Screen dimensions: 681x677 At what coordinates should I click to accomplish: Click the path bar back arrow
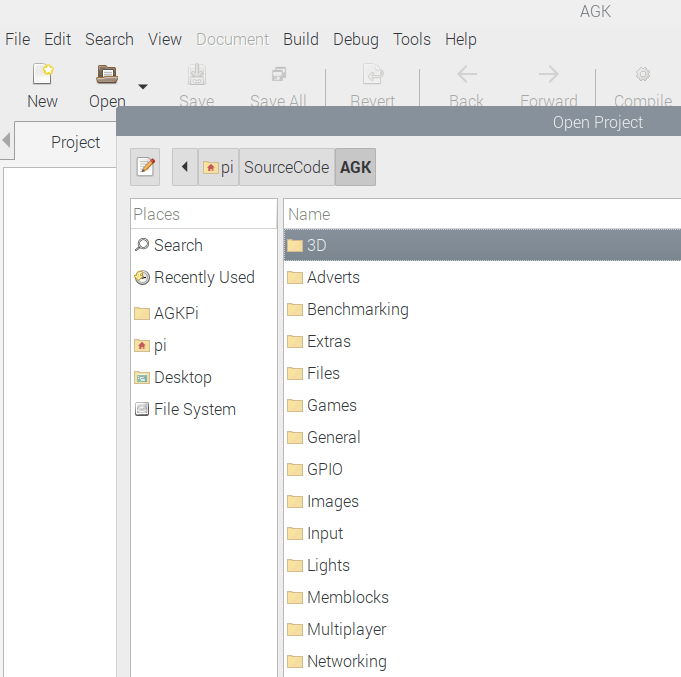click(x=184, y=167)
